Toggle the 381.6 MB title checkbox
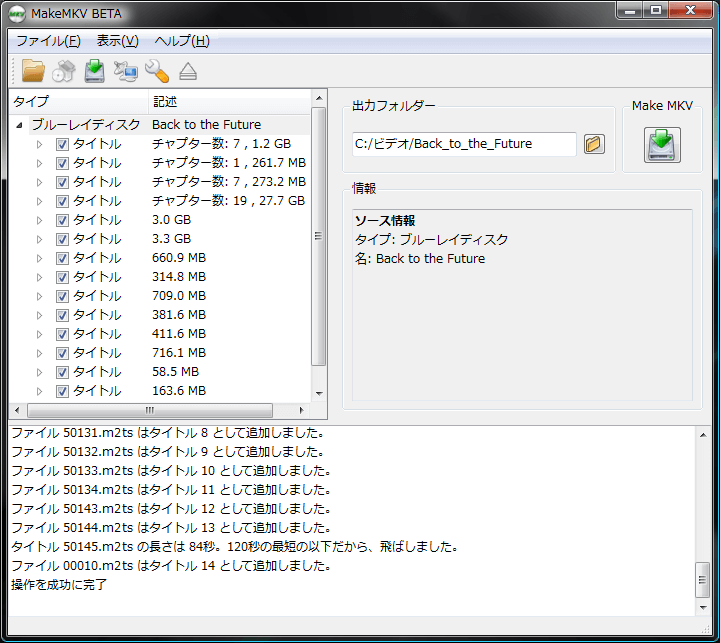 [62, 315]
